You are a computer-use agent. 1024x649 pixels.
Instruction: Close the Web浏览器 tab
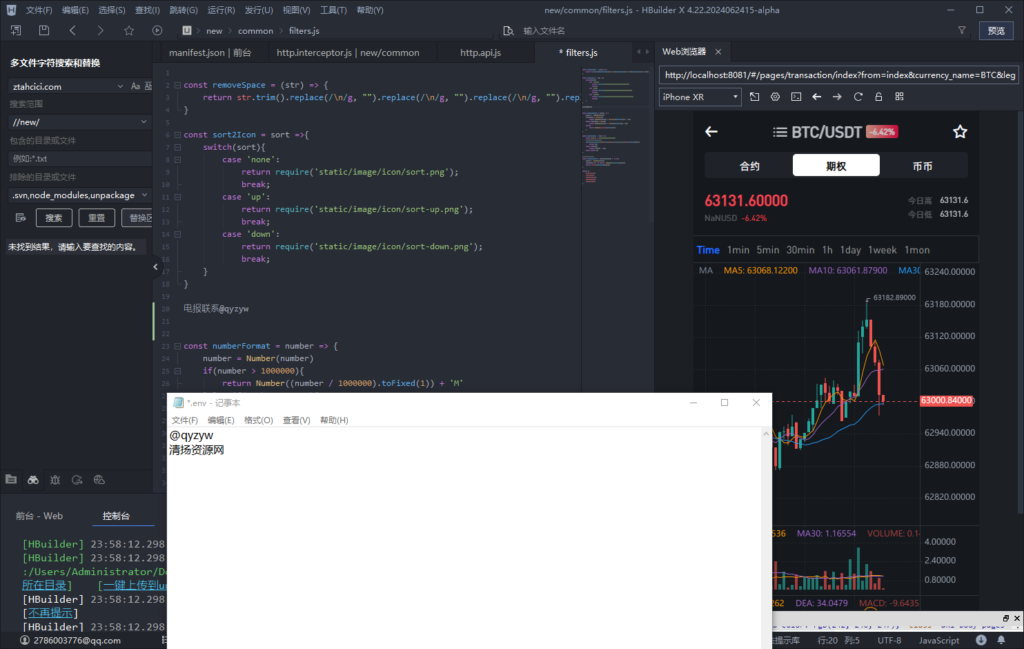click(x=718, y=52)
